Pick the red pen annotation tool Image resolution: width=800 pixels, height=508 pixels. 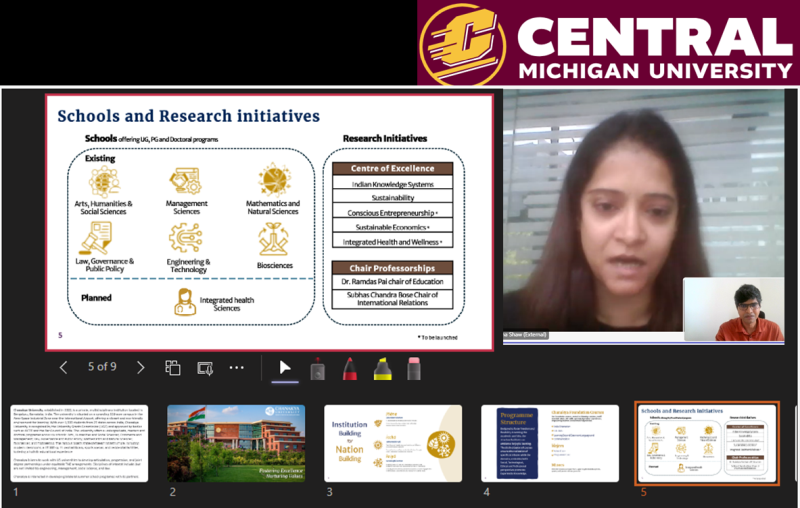(349, 368)
